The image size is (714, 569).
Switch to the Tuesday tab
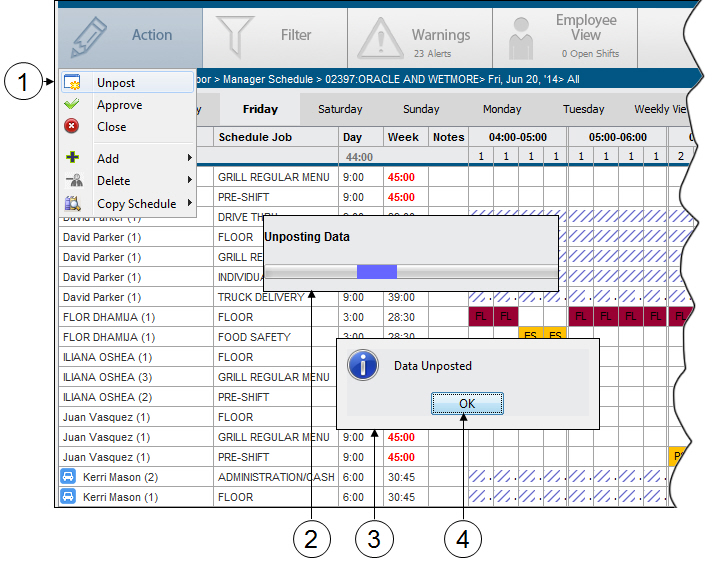tap(583, 109)
